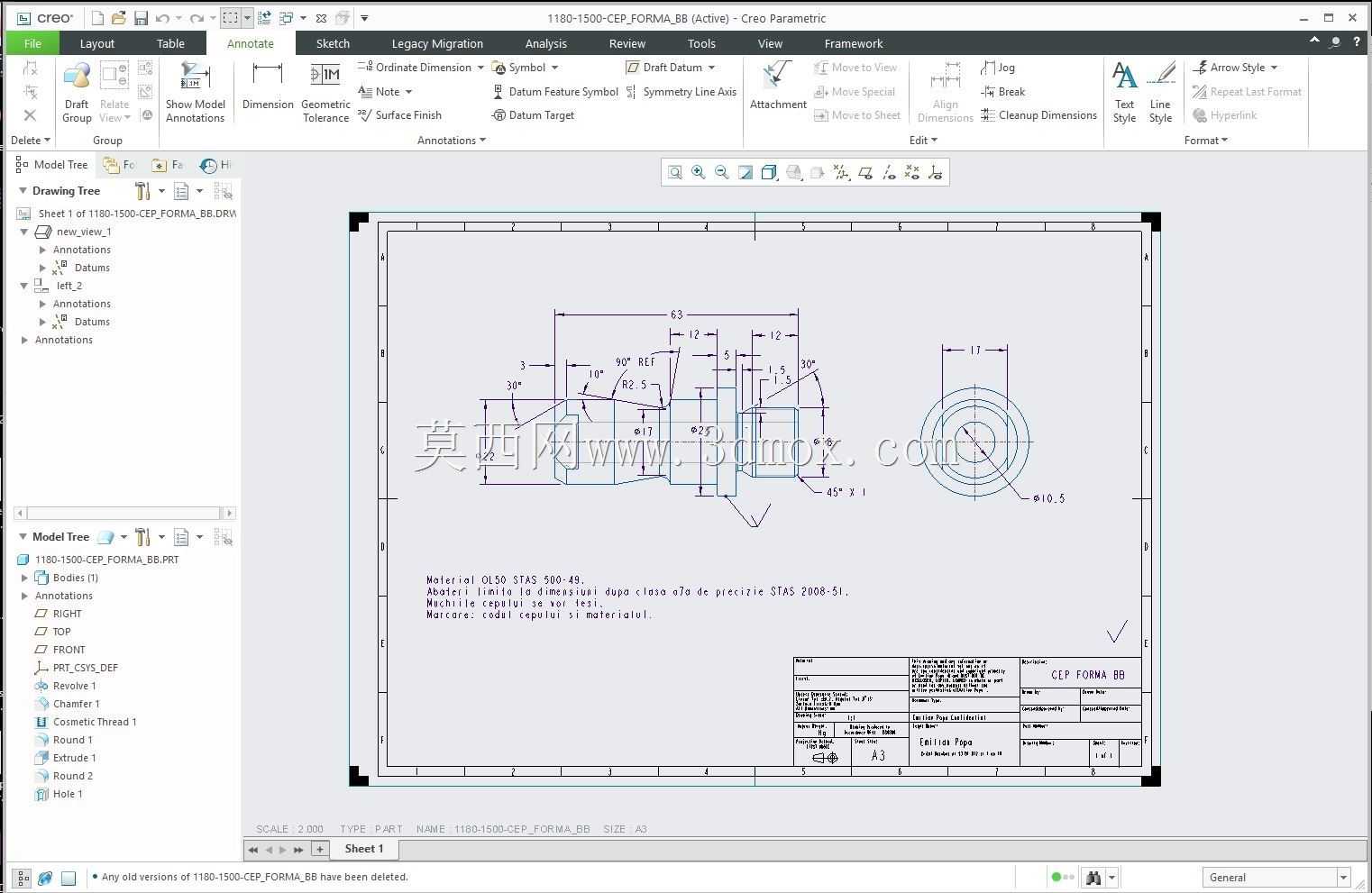Switch to the Layout tab
This screenshot has width=1372, height=893.
pyautogui.click(x=97, y=43)
